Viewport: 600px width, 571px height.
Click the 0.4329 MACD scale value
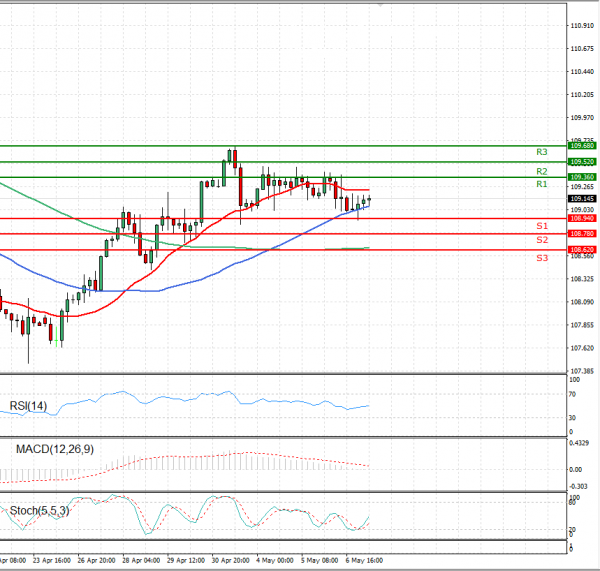click(579, 443)
